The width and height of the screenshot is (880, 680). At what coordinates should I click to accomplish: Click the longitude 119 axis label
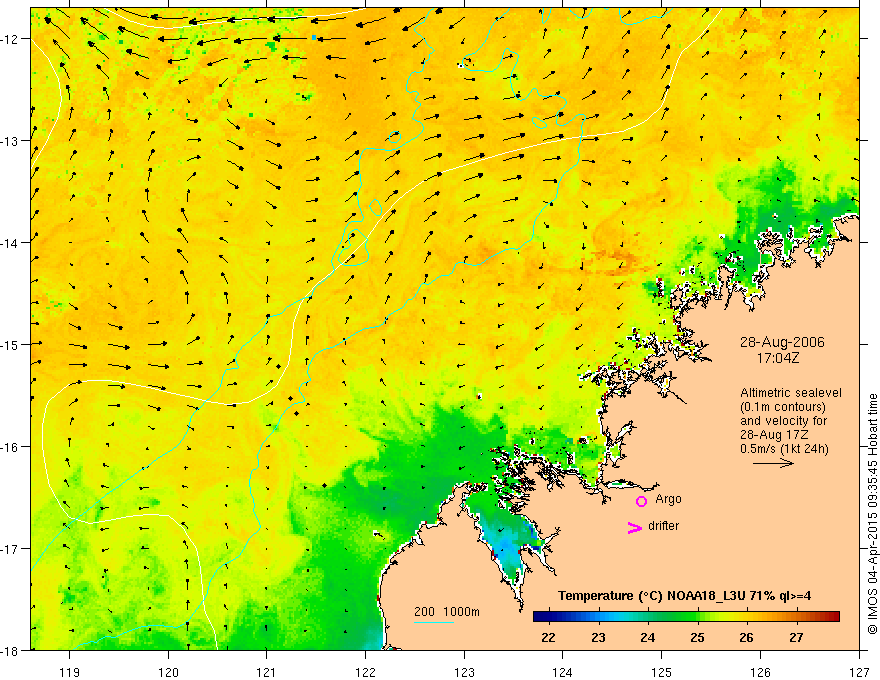pos(70,672)
